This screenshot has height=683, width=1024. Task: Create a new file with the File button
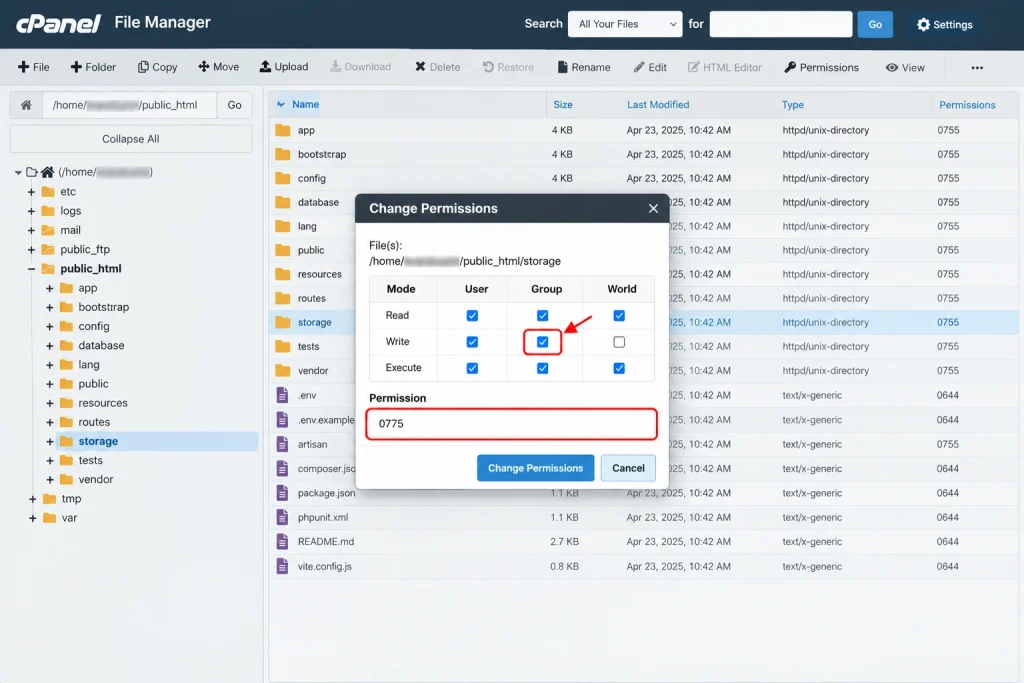click(34, 67)
